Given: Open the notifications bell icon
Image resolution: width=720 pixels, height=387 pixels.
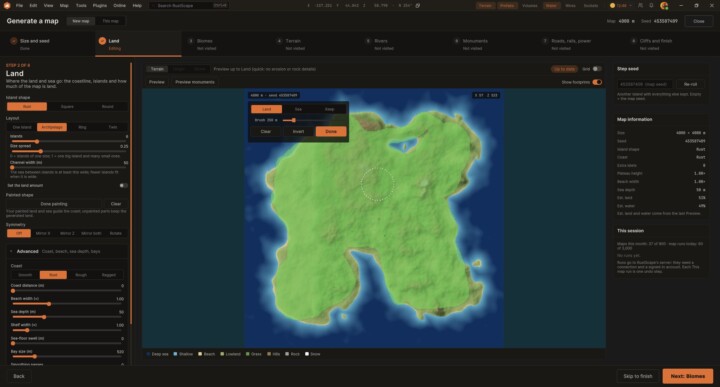Looking at the screenshot, I should coord(651,6).
